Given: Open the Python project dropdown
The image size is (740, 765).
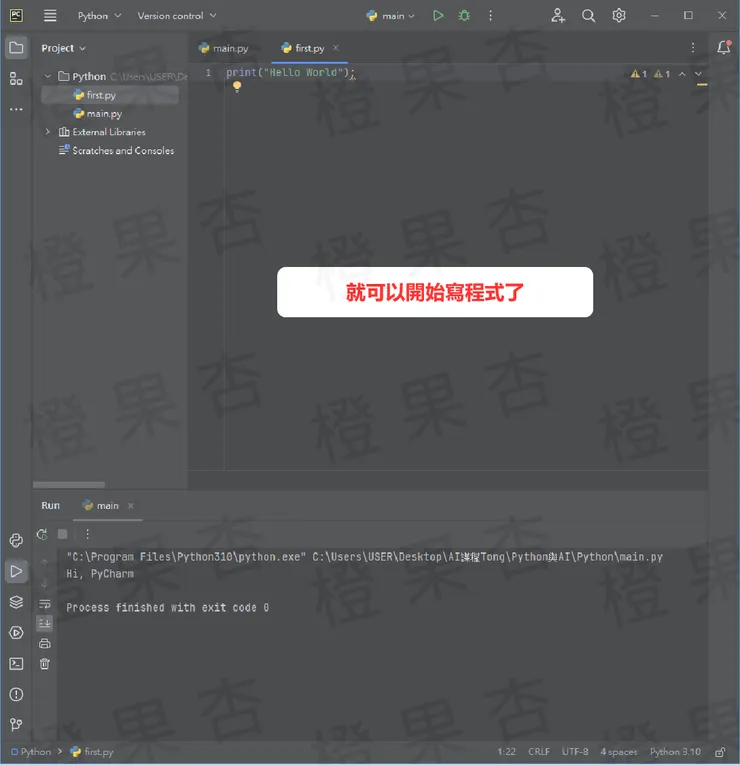Looking at the screenshot, I should [x=99, y=16].
